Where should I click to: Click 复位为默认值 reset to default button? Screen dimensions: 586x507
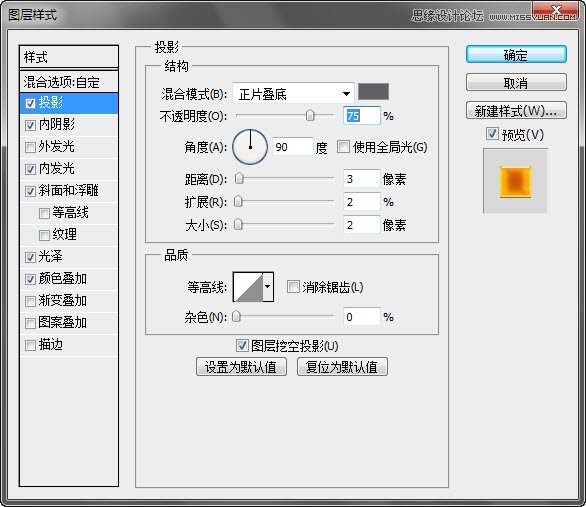(342, 367)
